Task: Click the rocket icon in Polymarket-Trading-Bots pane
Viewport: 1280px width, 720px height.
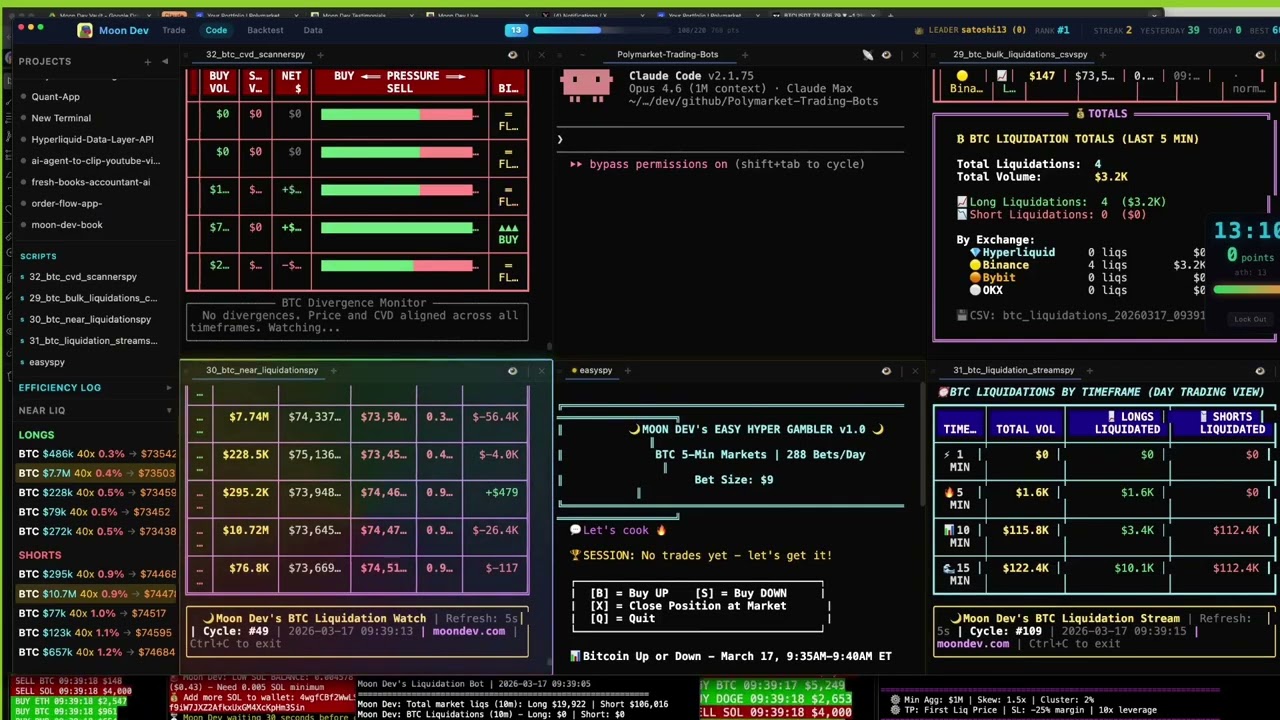Action: click(867, 54)
